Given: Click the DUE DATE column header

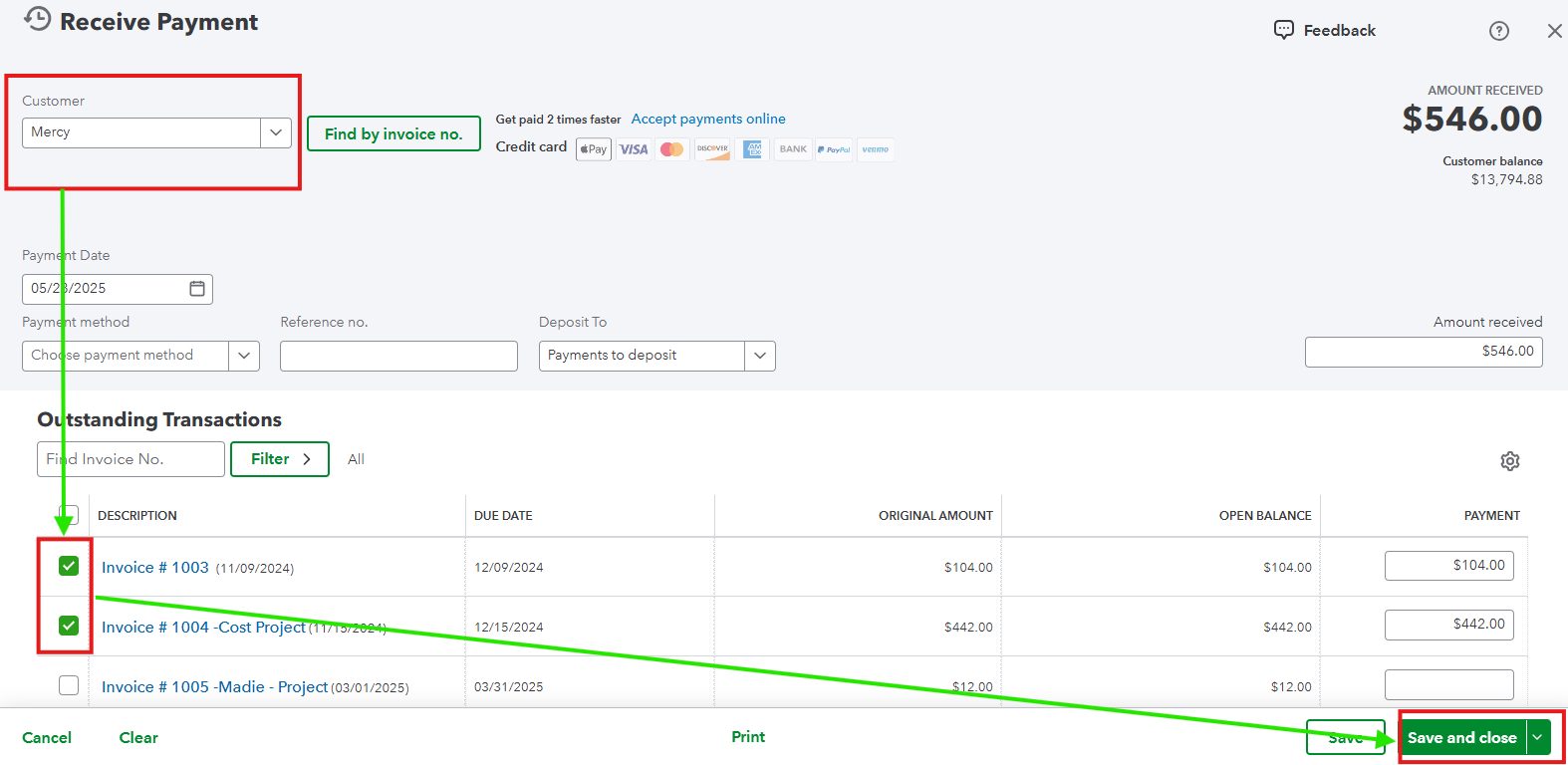Looking at the screenshot, I should pos(503,516).
